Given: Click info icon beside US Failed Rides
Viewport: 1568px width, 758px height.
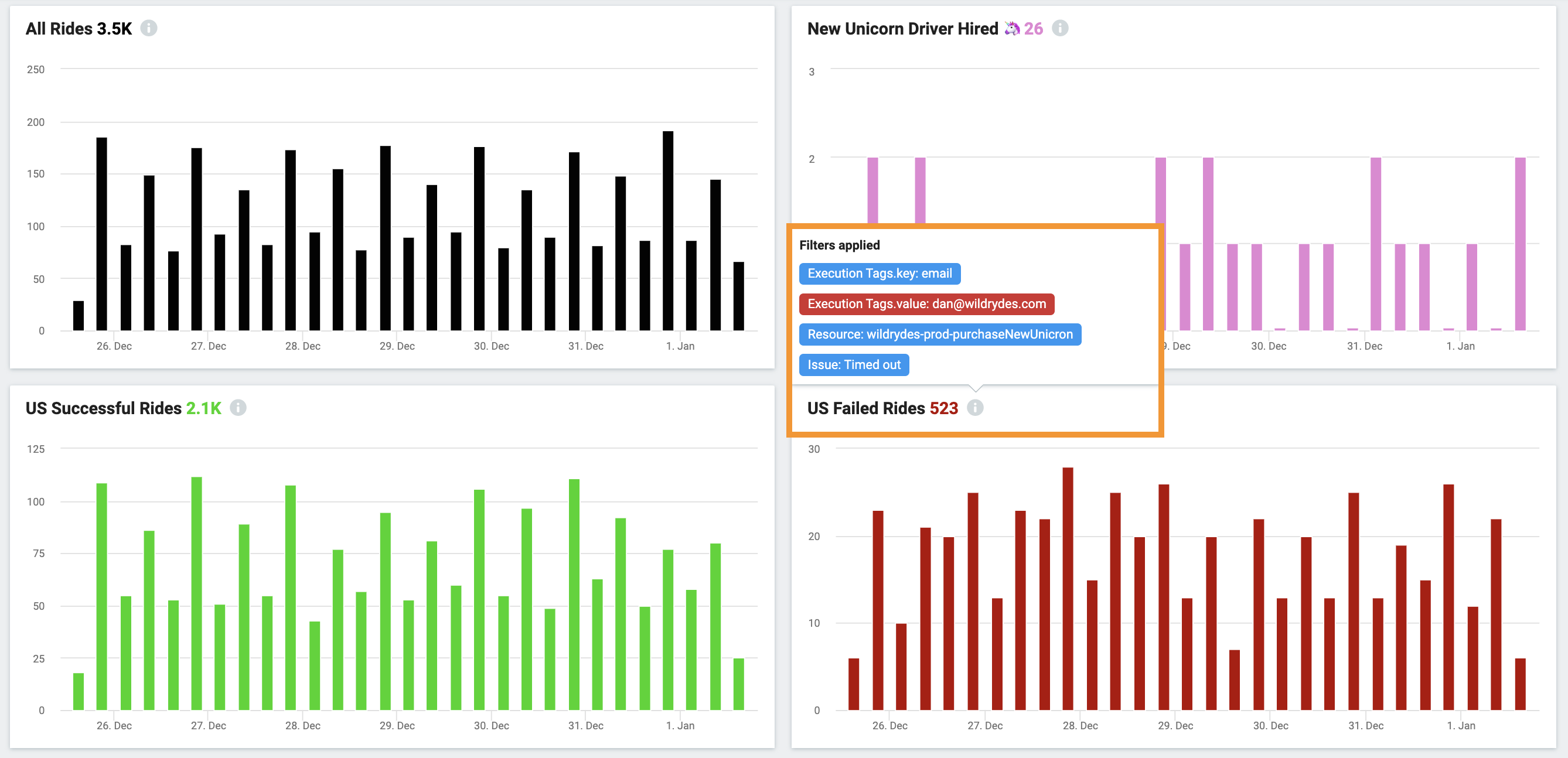Looking at the screenshot, I should [x=974, y=408].
